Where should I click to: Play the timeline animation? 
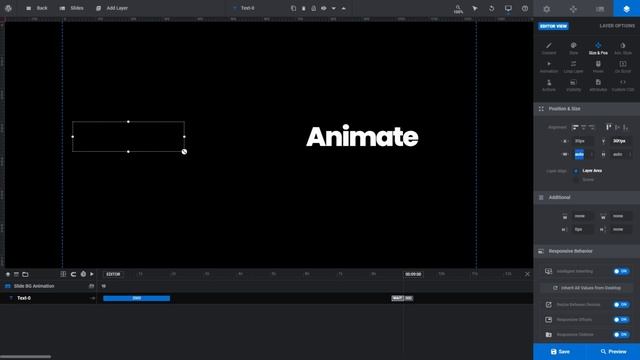(x=92, y=274)
